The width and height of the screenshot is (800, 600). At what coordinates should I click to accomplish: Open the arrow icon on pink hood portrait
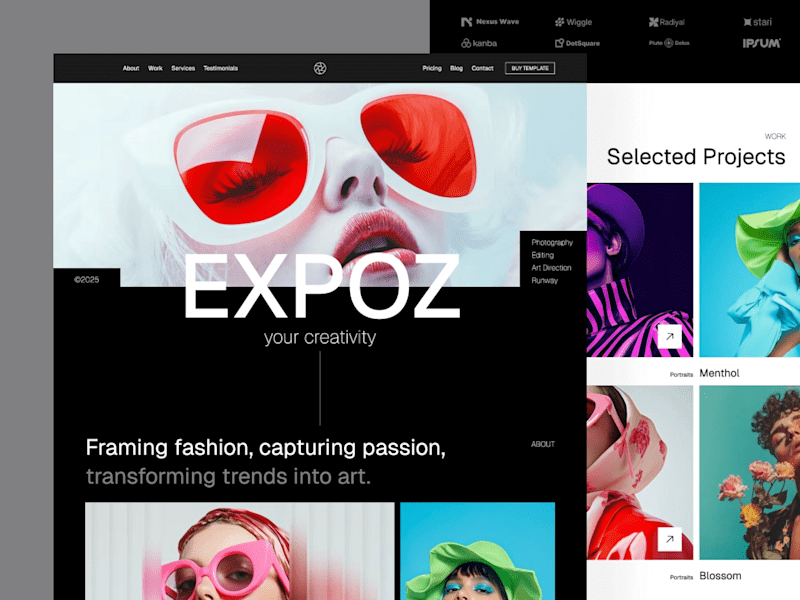(670, 539)
